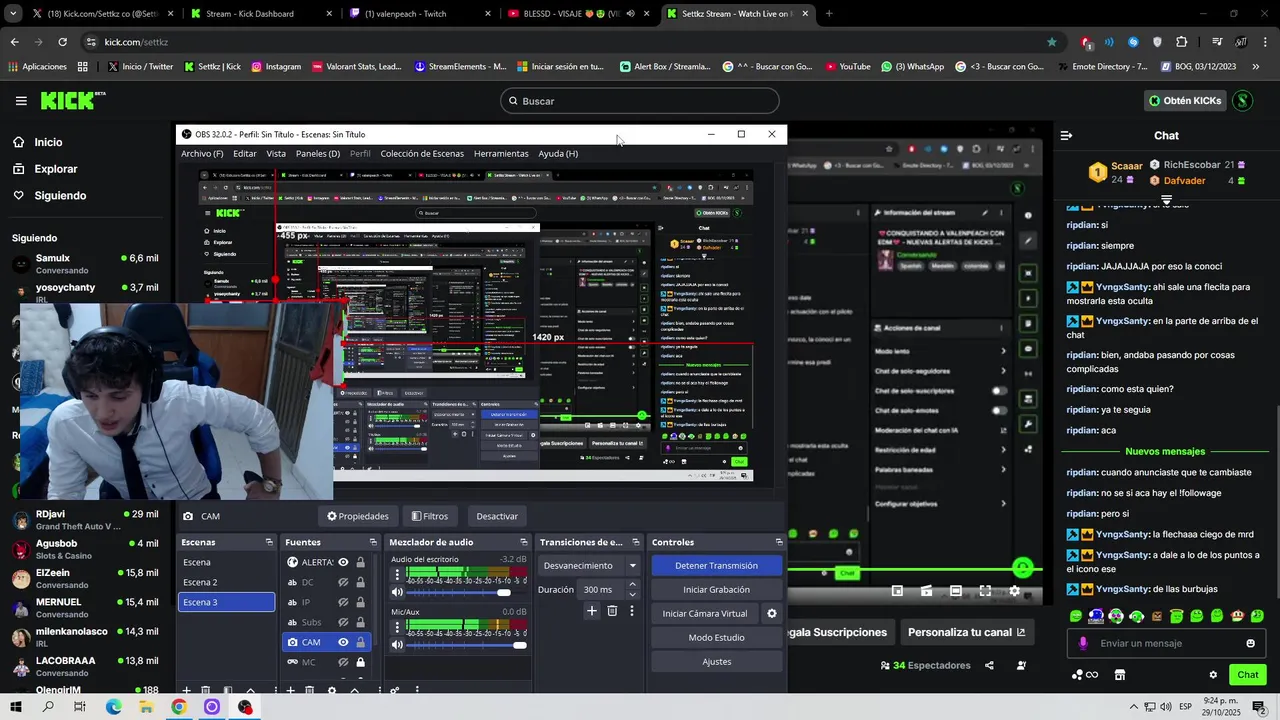
Task: Collapse the Kick chat panel
Action: click(1066, 135)
